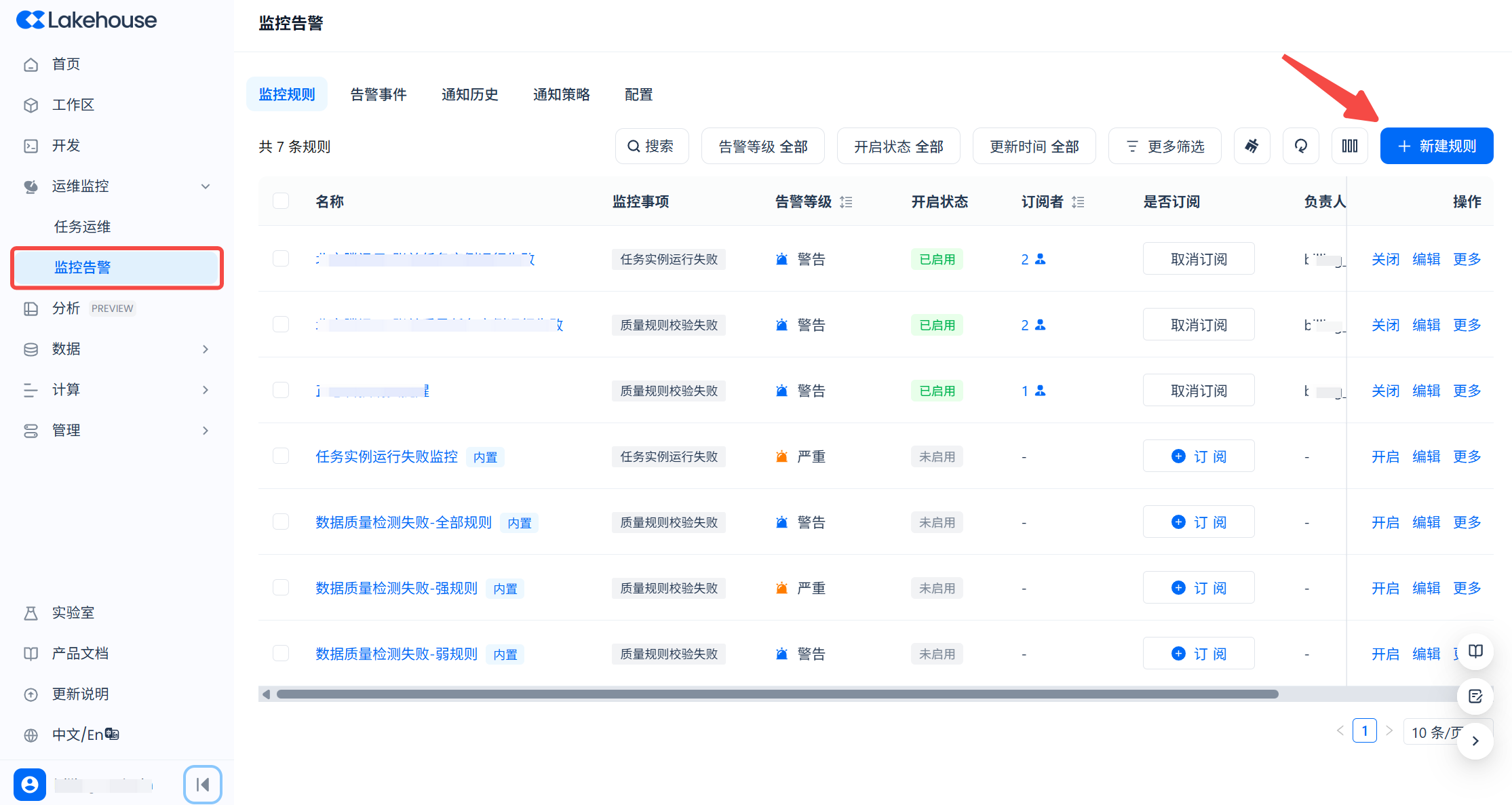Select all rules with the header checkbox

click(x=281, y=201)
